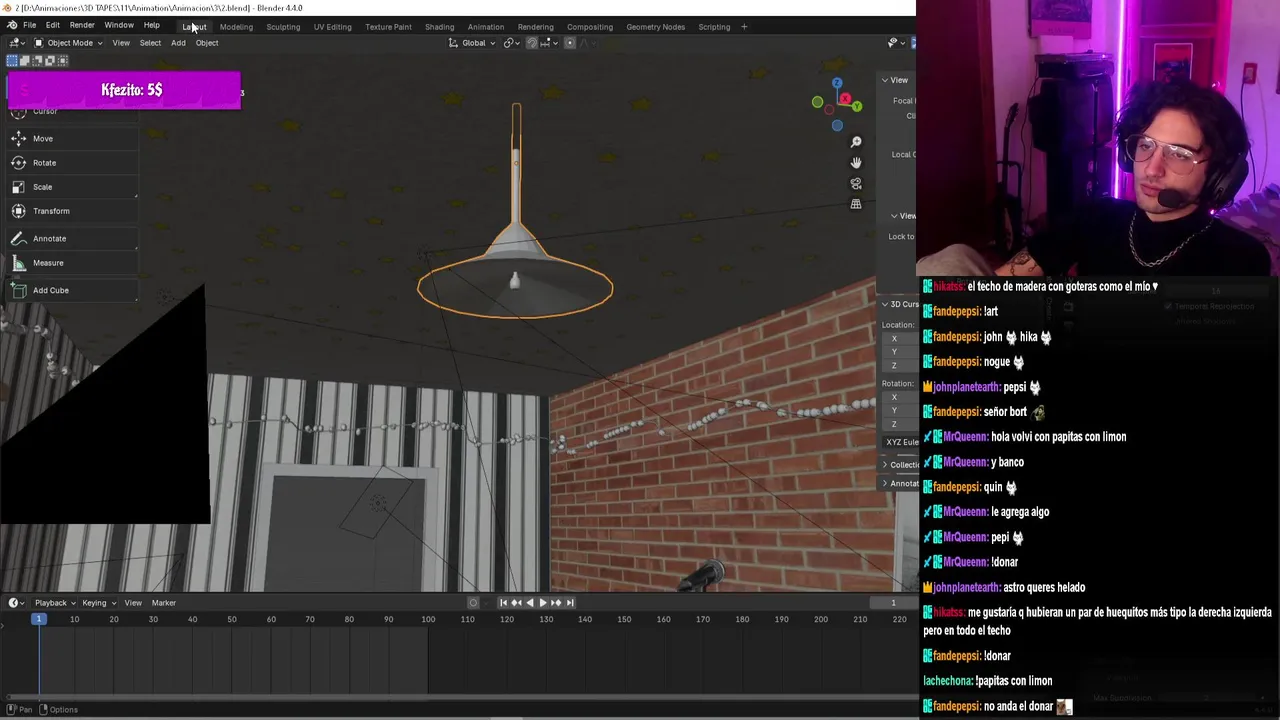Click the blue Z axis gizmo ball
1280x720 pixels.
pos(837,83)
